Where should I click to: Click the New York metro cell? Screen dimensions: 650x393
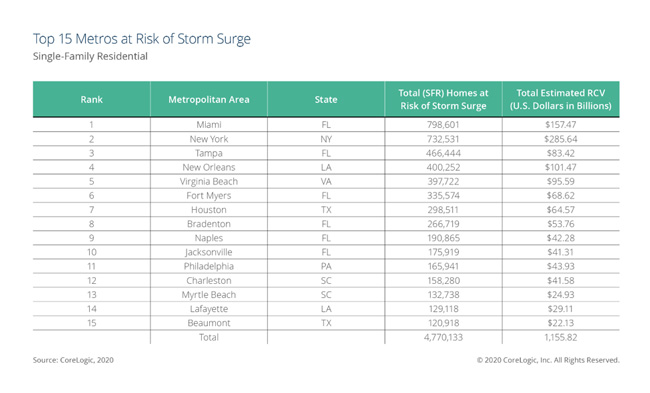coord(209,139)
